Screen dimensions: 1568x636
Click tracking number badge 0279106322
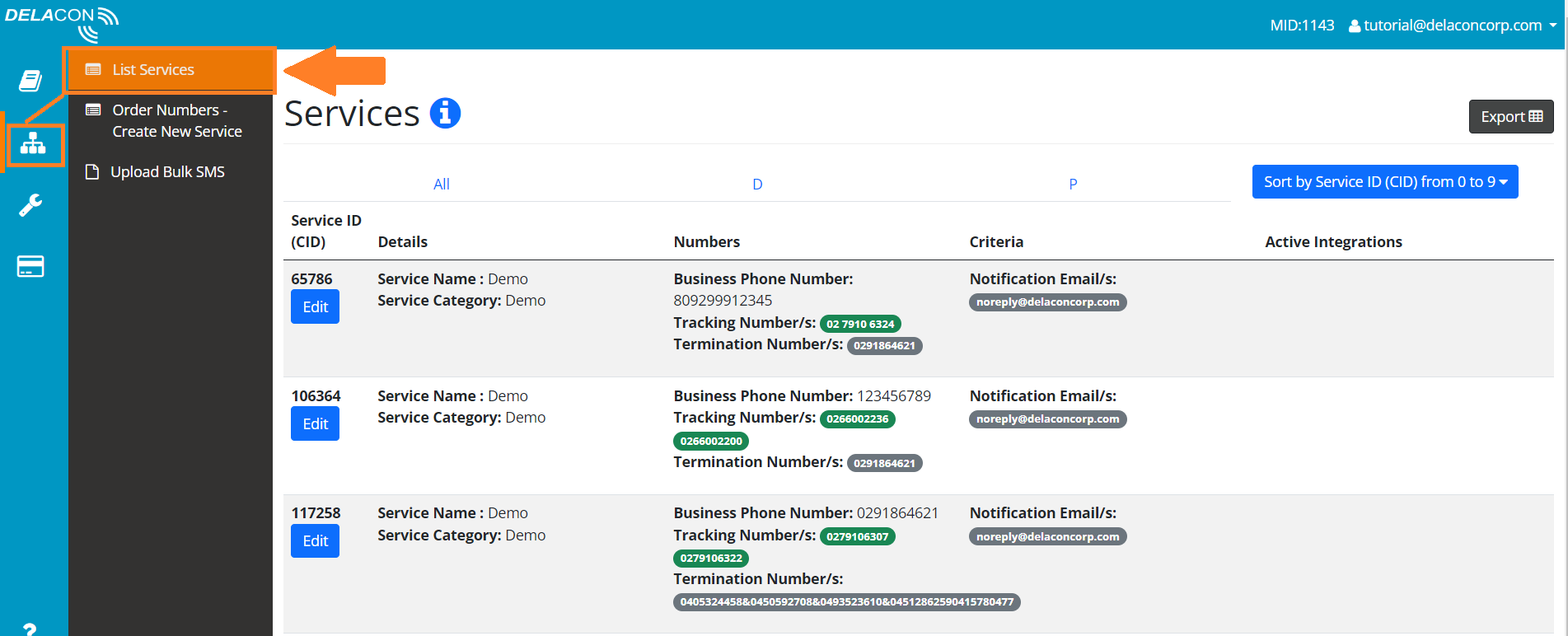pyautogui.click(x=711, y=558)
